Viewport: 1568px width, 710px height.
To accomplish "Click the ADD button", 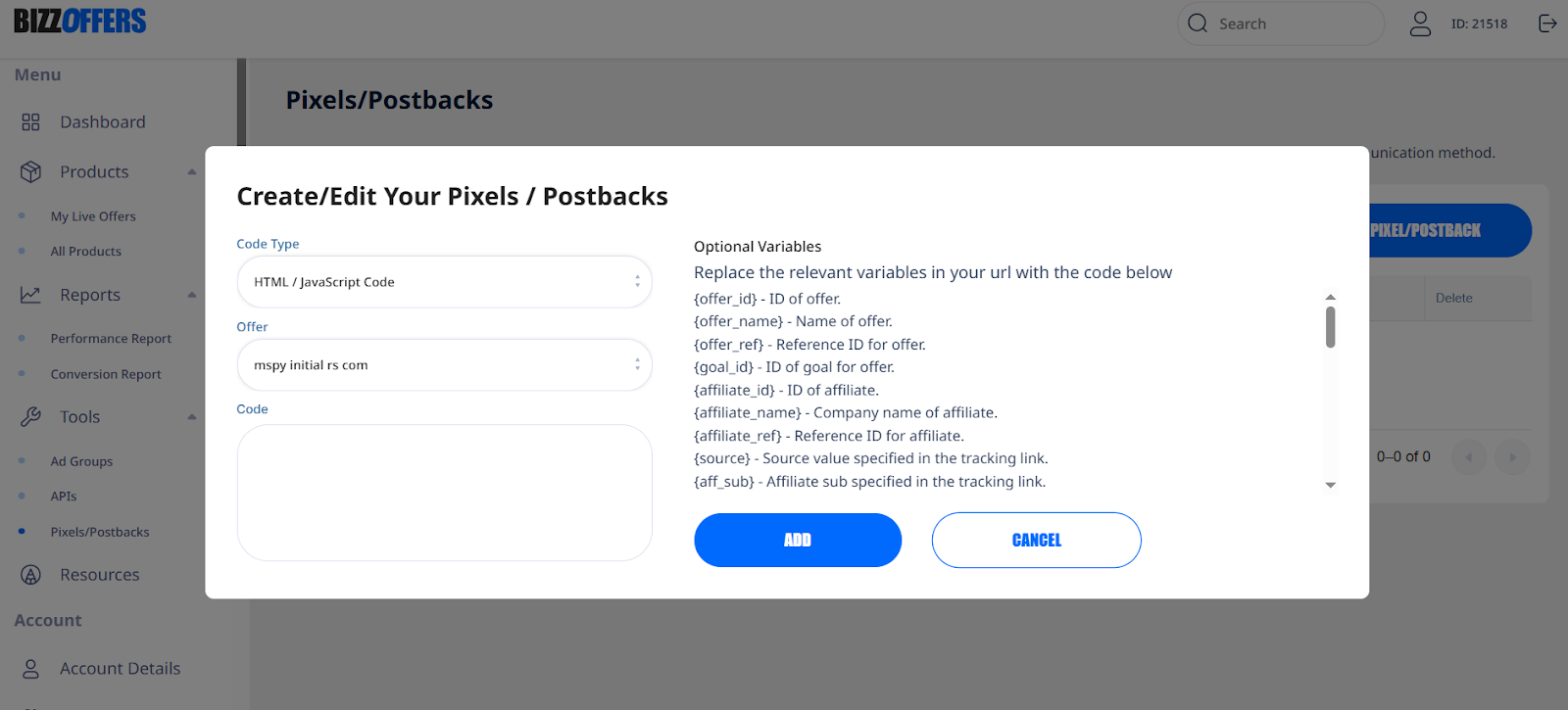I will click(798, 541).
